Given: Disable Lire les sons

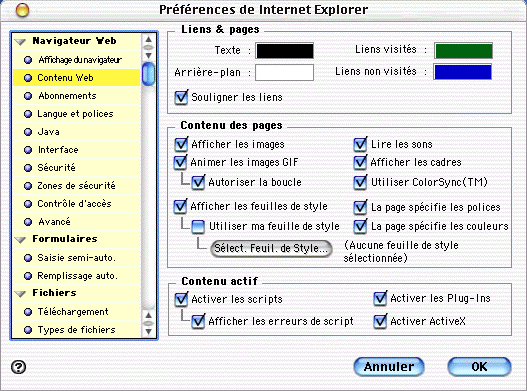Looking at the screenshot, I should pyautogui.click(x=360, y=144).
